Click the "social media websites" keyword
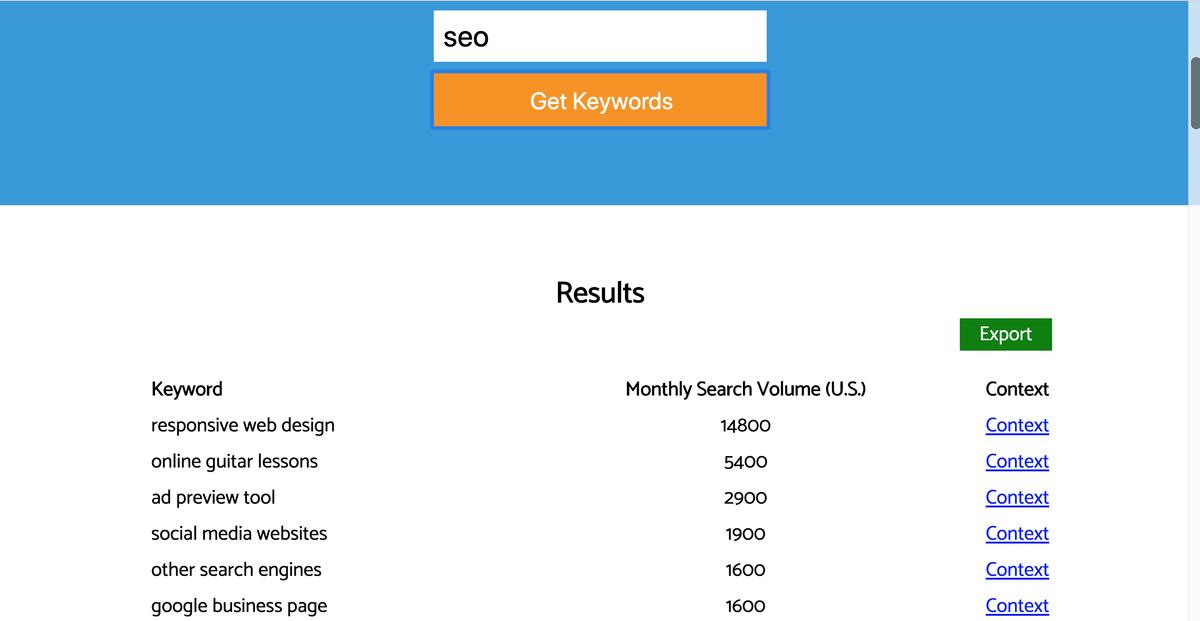This screenshot has height=621, width=1200. pyautogui.click(x=239, y=533)
